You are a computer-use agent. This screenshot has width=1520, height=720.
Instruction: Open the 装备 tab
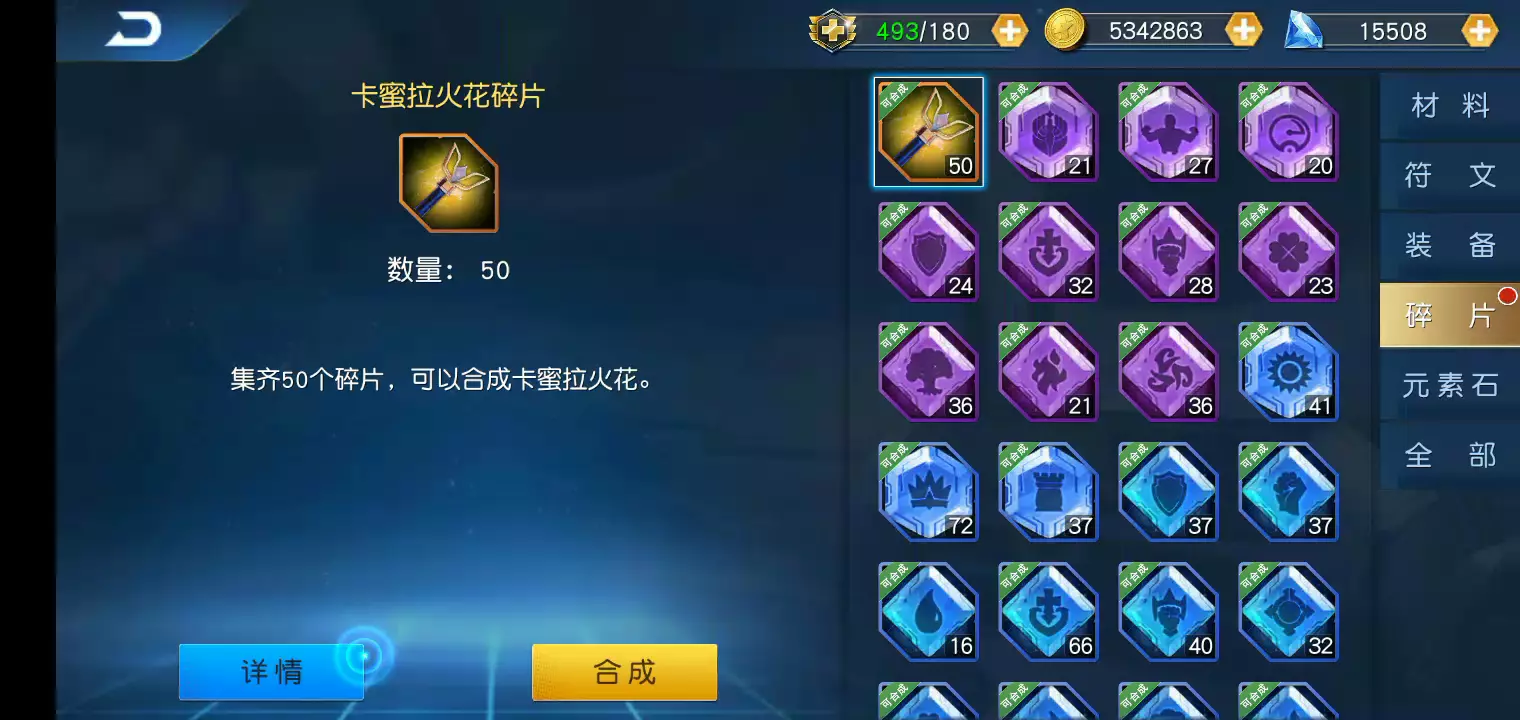[x=1450, y=245]
